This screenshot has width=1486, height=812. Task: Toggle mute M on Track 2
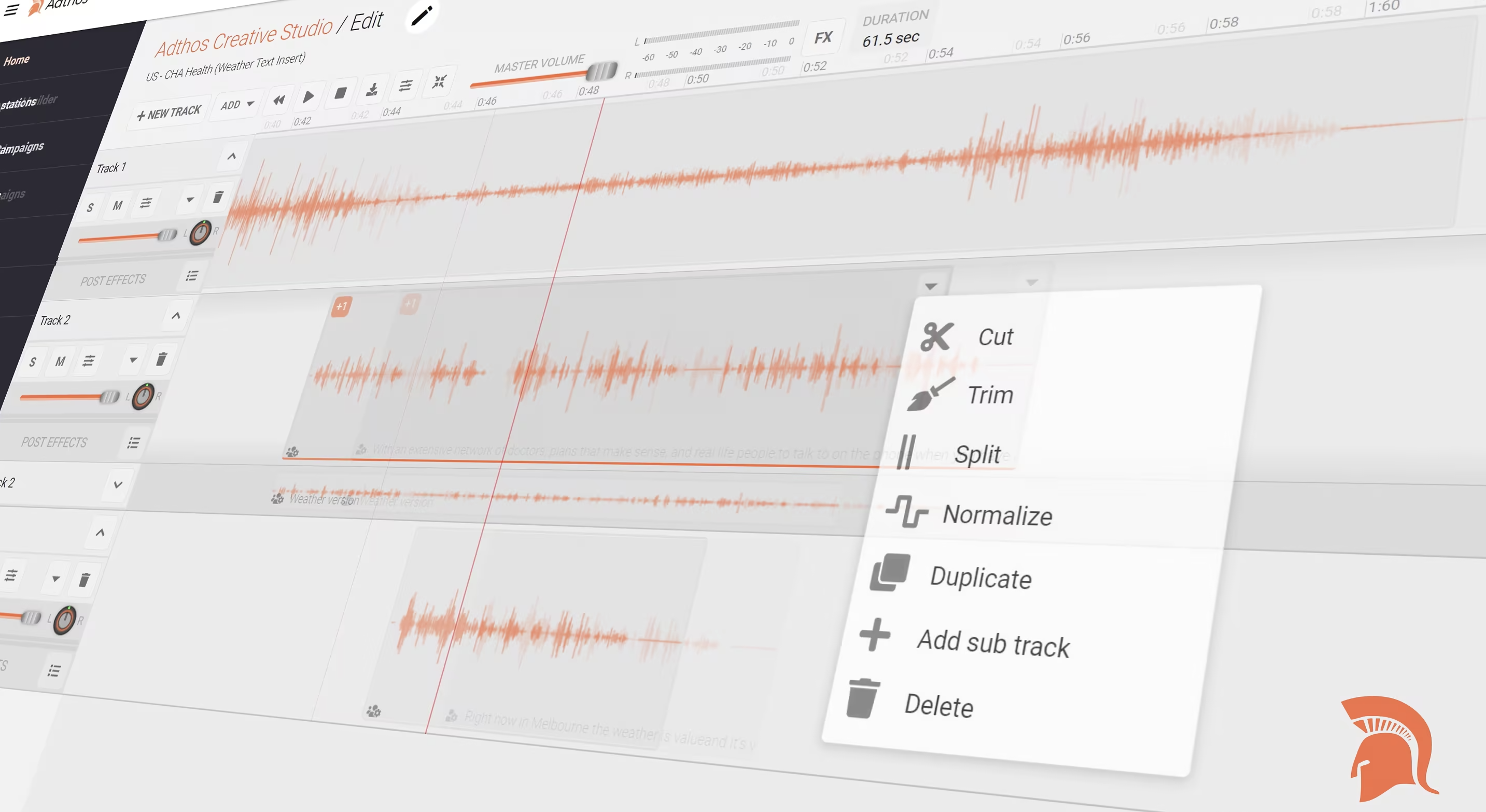60,361
